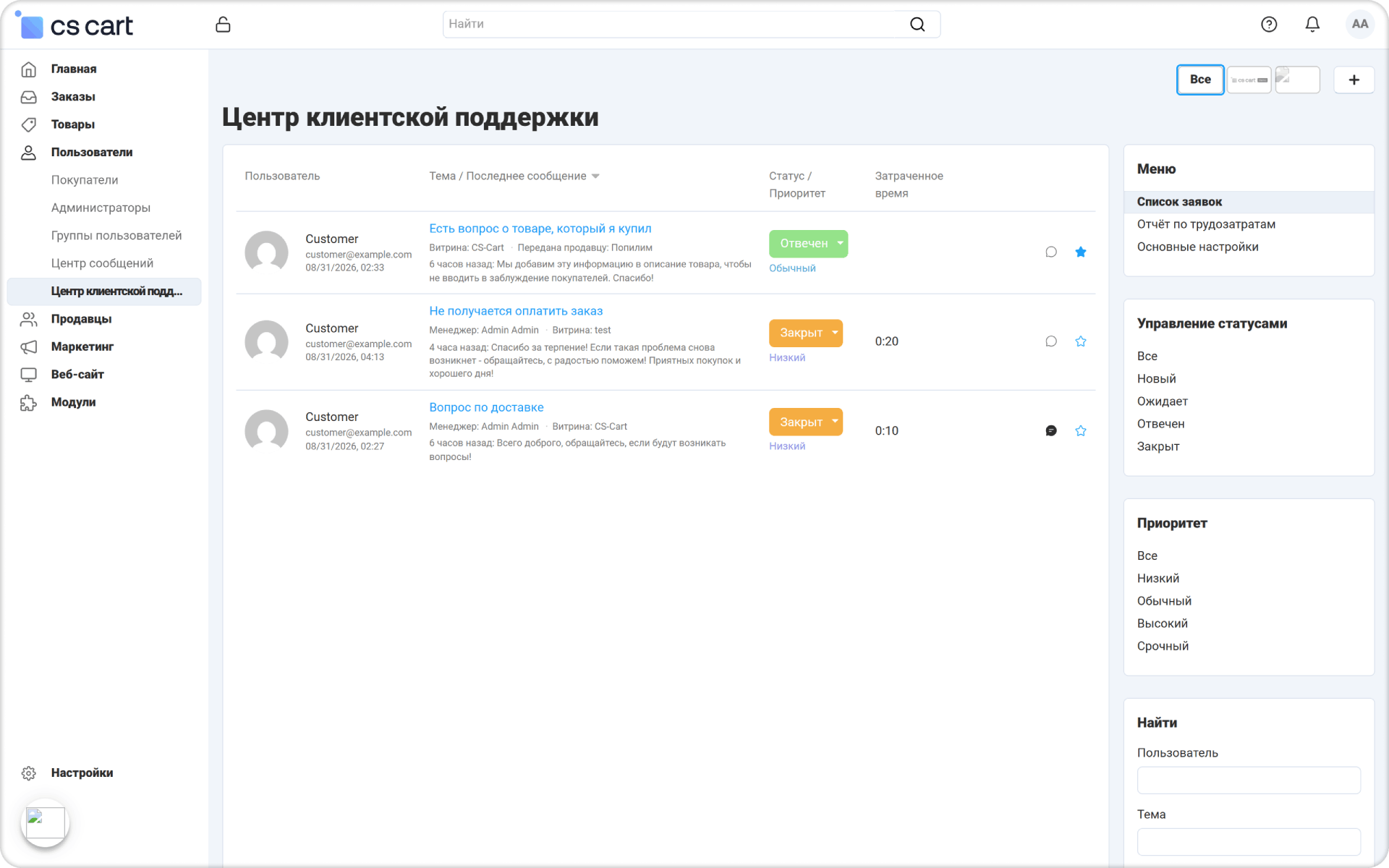Open notifications bell icon
Image resolution: width=1389 pixels, height=868 pixels.
coord(1312,25)
